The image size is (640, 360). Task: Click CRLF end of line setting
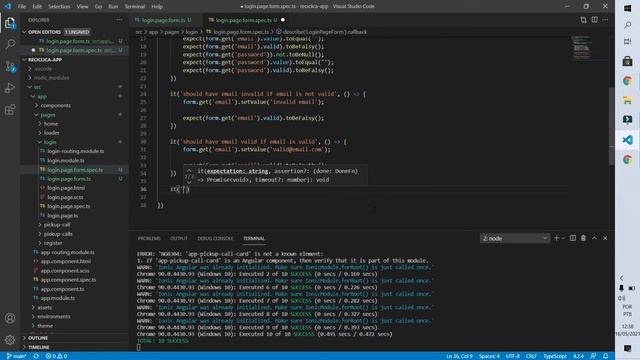pos(531,356)
